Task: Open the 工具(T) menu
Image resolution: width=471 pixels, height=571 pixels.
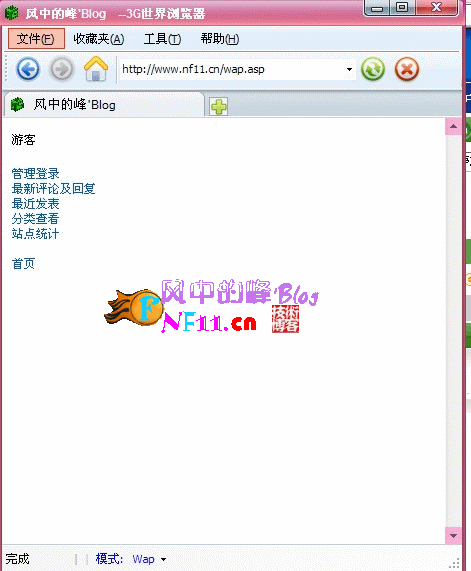Action: click(x=162, y=39)
